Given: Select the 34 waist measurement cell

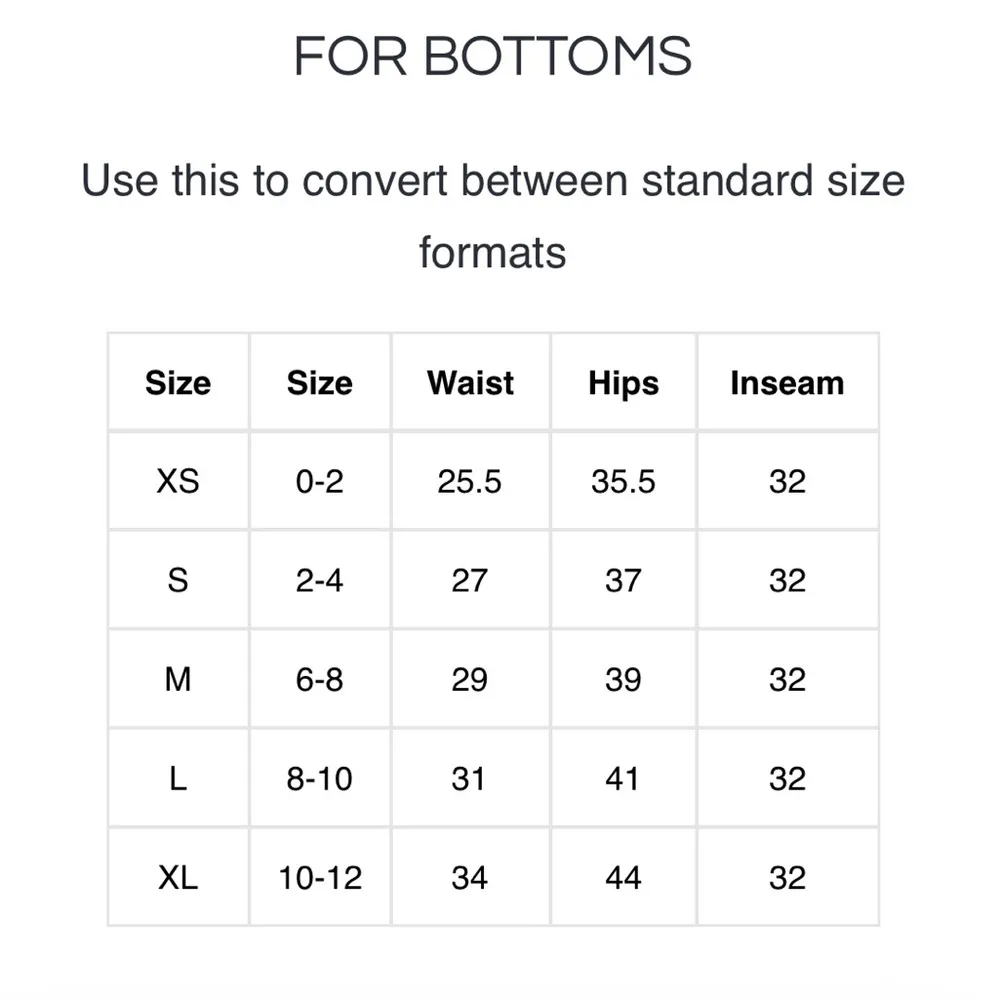Looking at the screenshot, I should pyautogui.click(x=469, y=877).
